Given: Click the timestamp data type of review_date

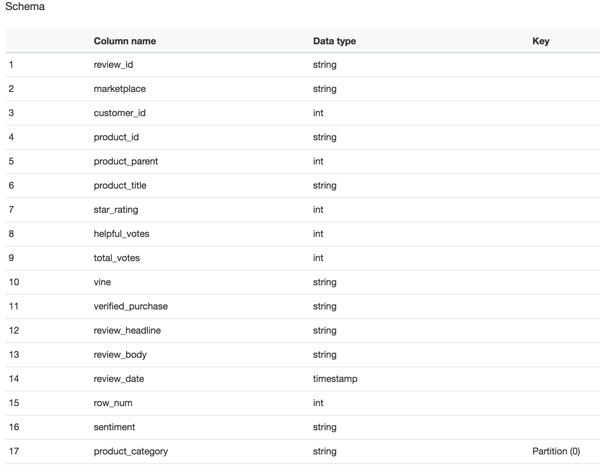Looking at the screenshot, I should [335, 379].
